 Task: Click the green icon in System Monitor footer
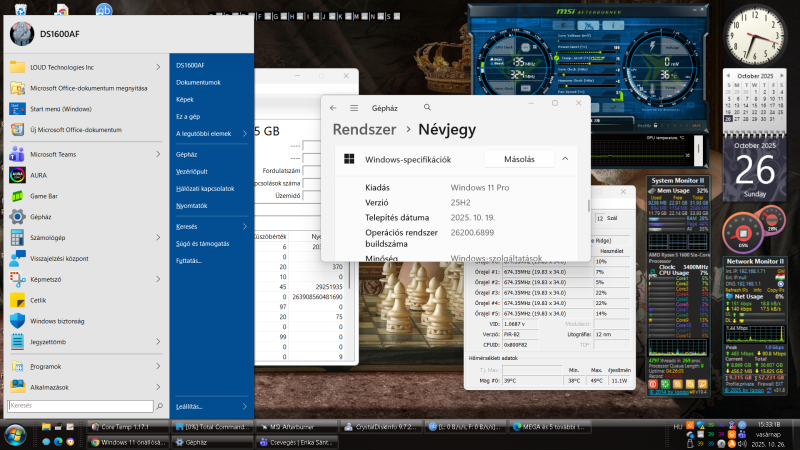[x=665, y=384]
